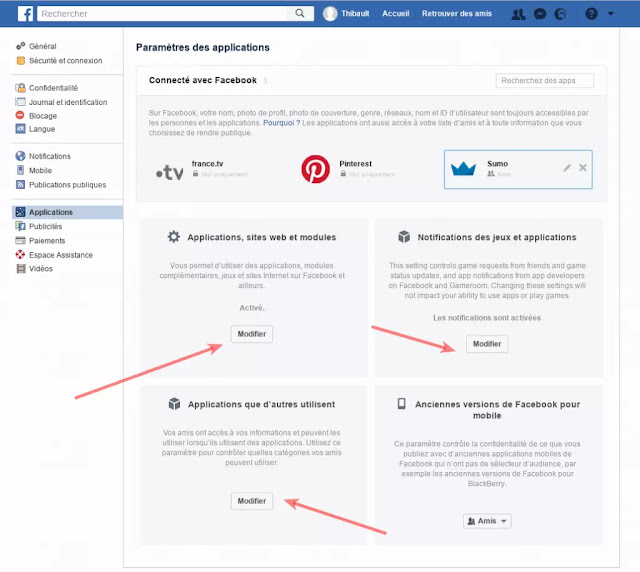
Task: Open Sécurité et connexion settings
Action: point(65,60)
